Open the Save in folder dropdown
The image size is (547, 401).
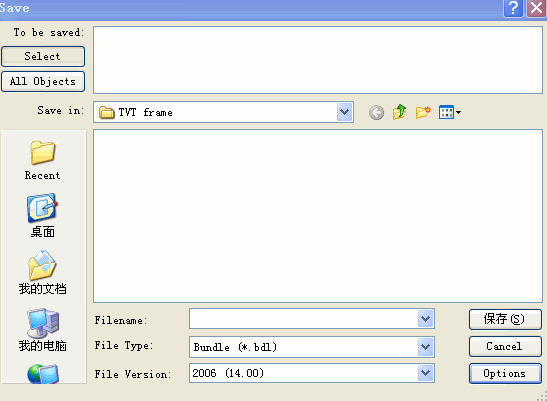coord(344,112)
